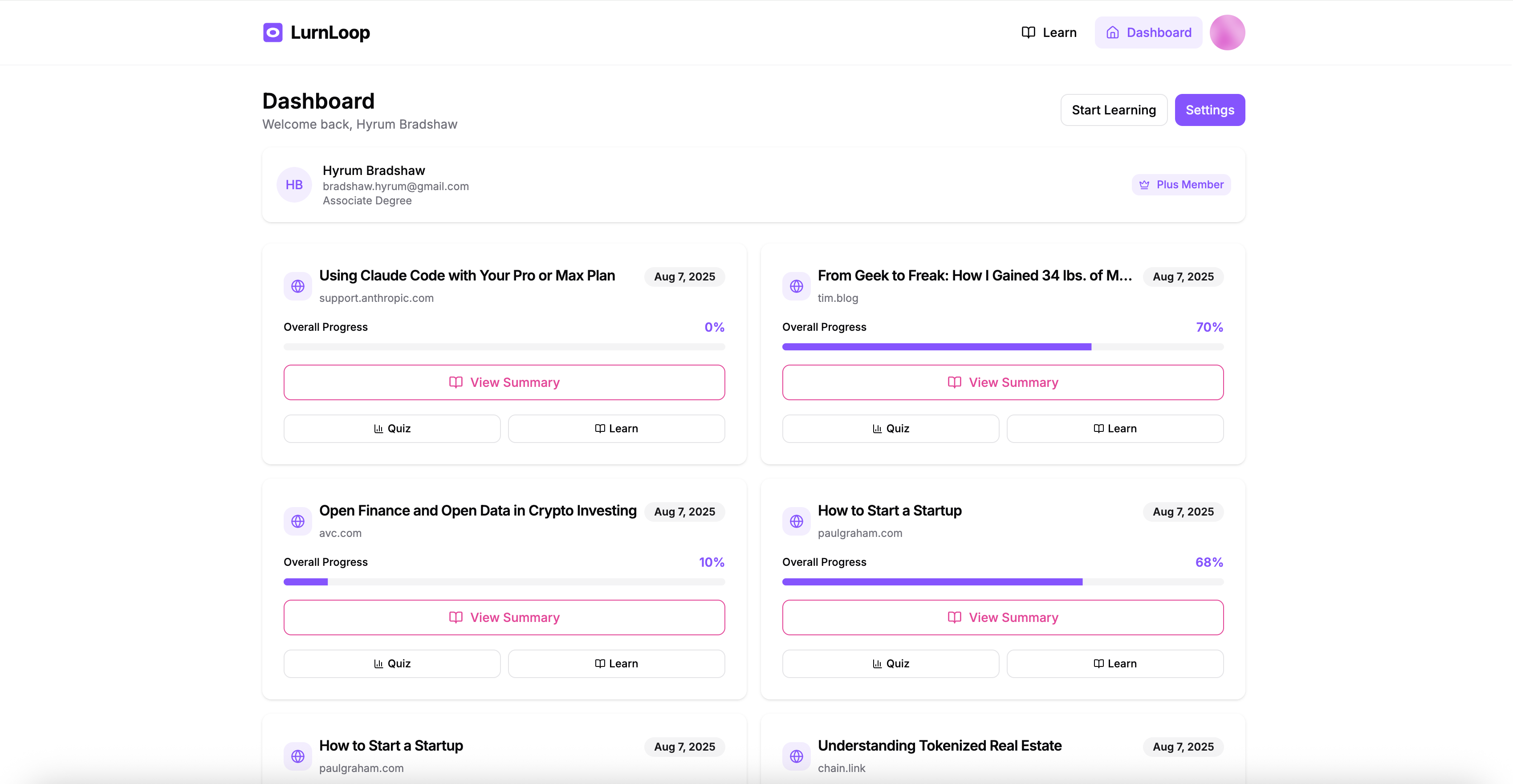Open the Learn nav item

coord(1049,32)
